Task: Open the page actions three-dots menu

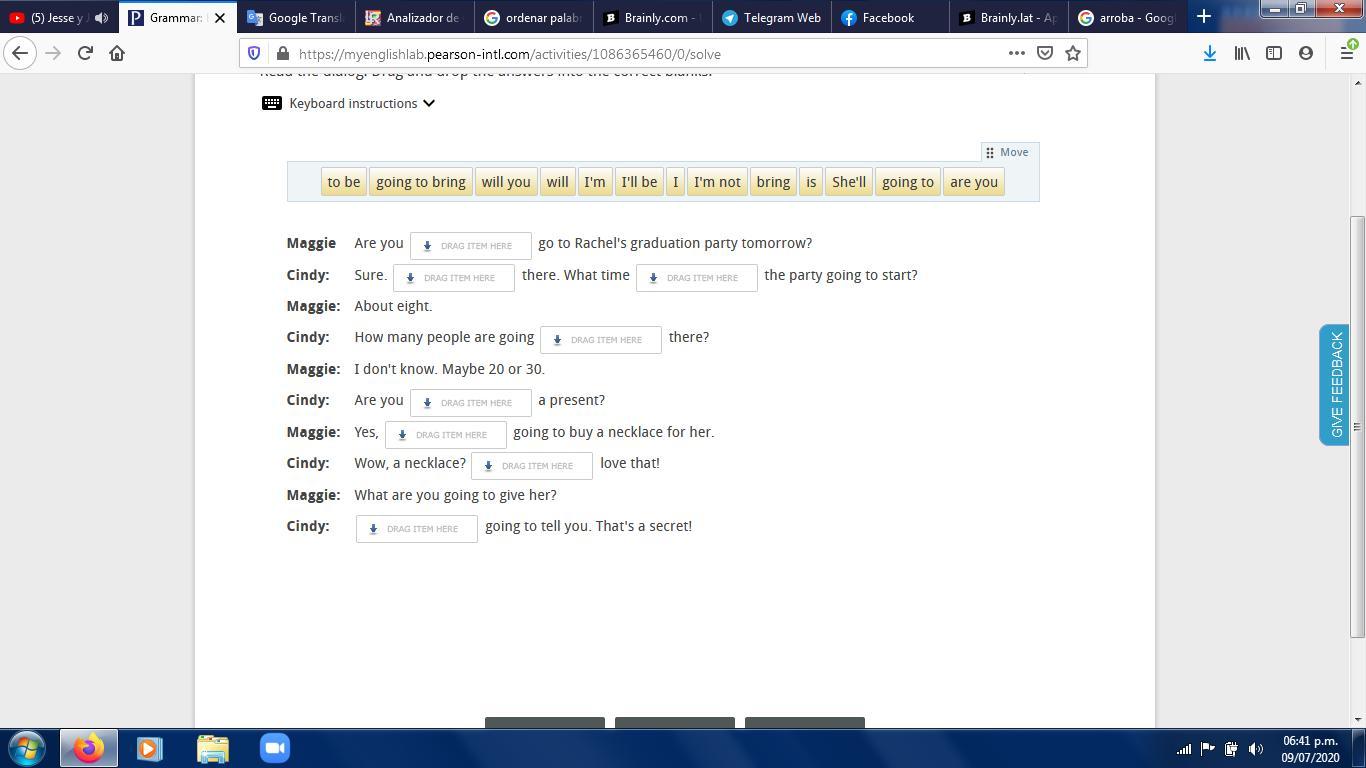Action: (1016, 53)
